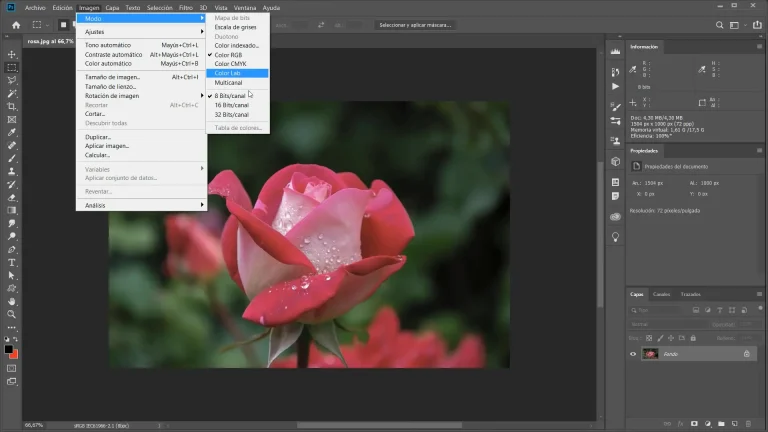Select the Zoom magnifier tool
768x432 pixels.
coord(12,314)
